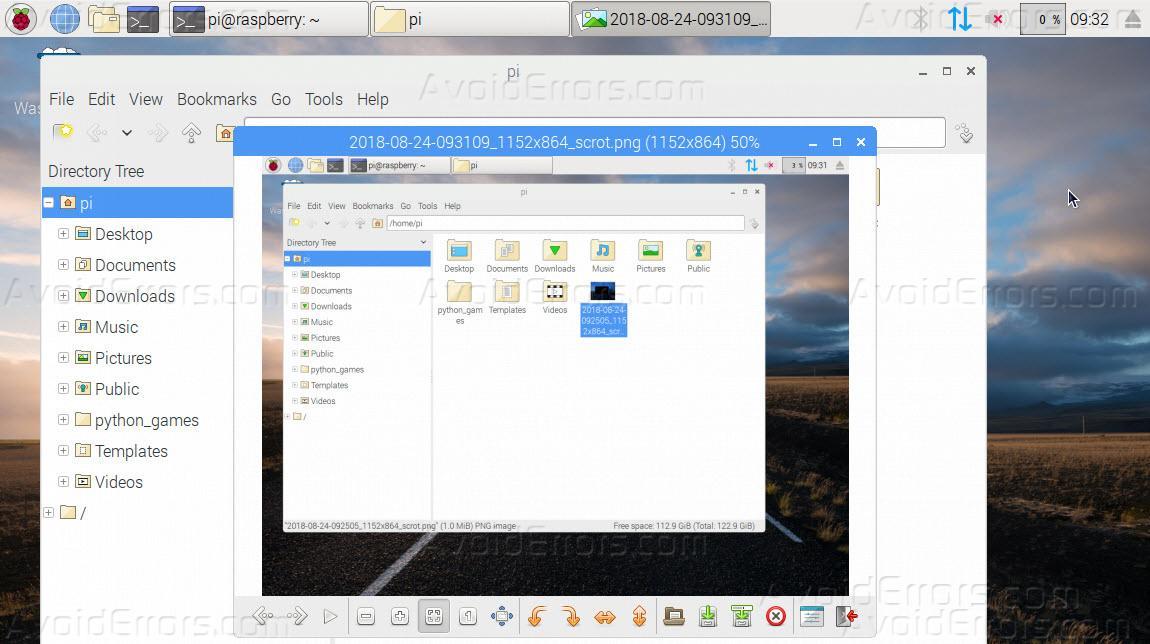Rotate the image counterclockwise
Viewport: 1150px width, 644px height.
(x=536, y=617)
